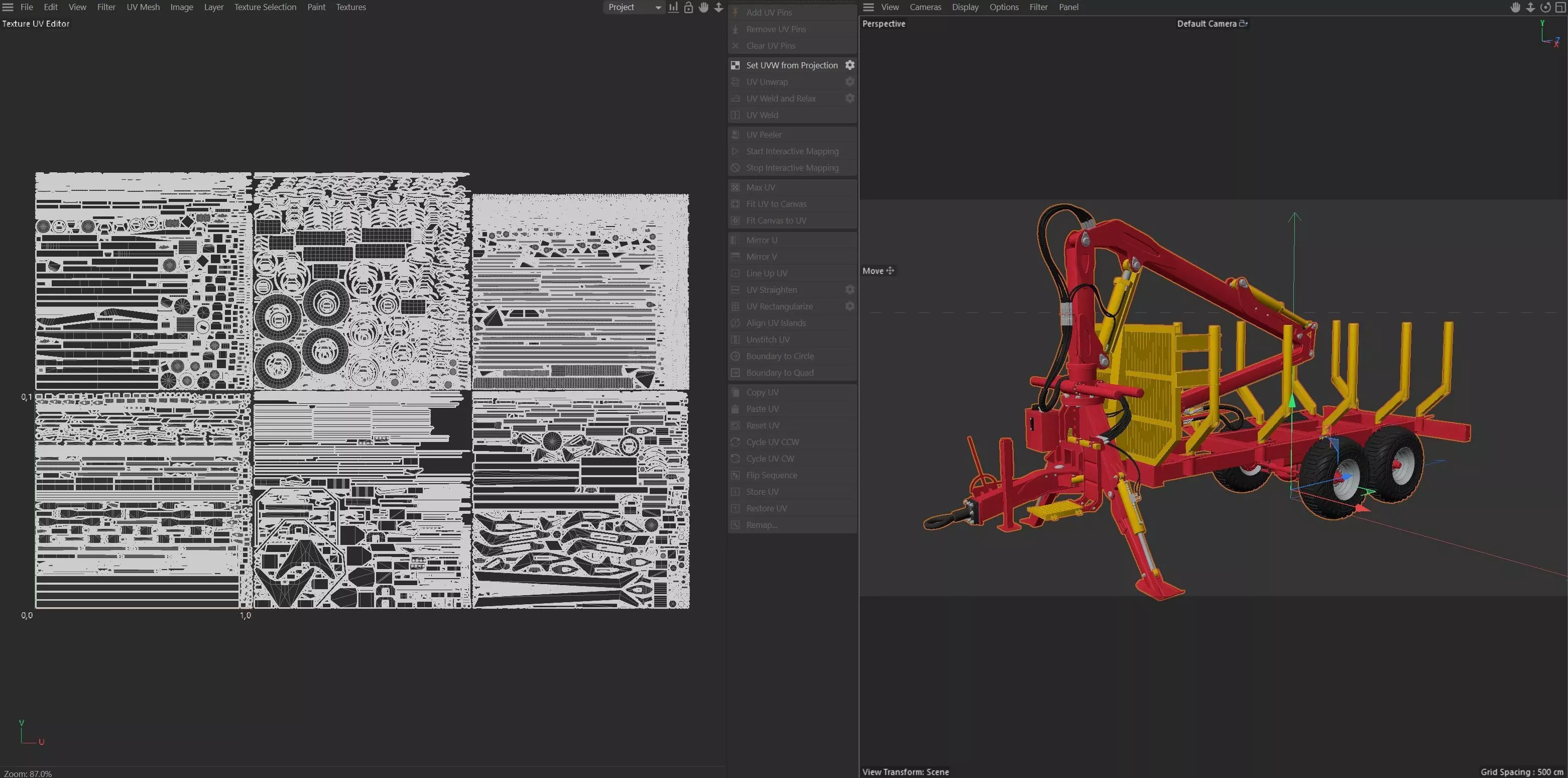Screen dimensions: 1568x778
Task: Click the Set UVW from Projection checker icon
Action: (736, 65)
